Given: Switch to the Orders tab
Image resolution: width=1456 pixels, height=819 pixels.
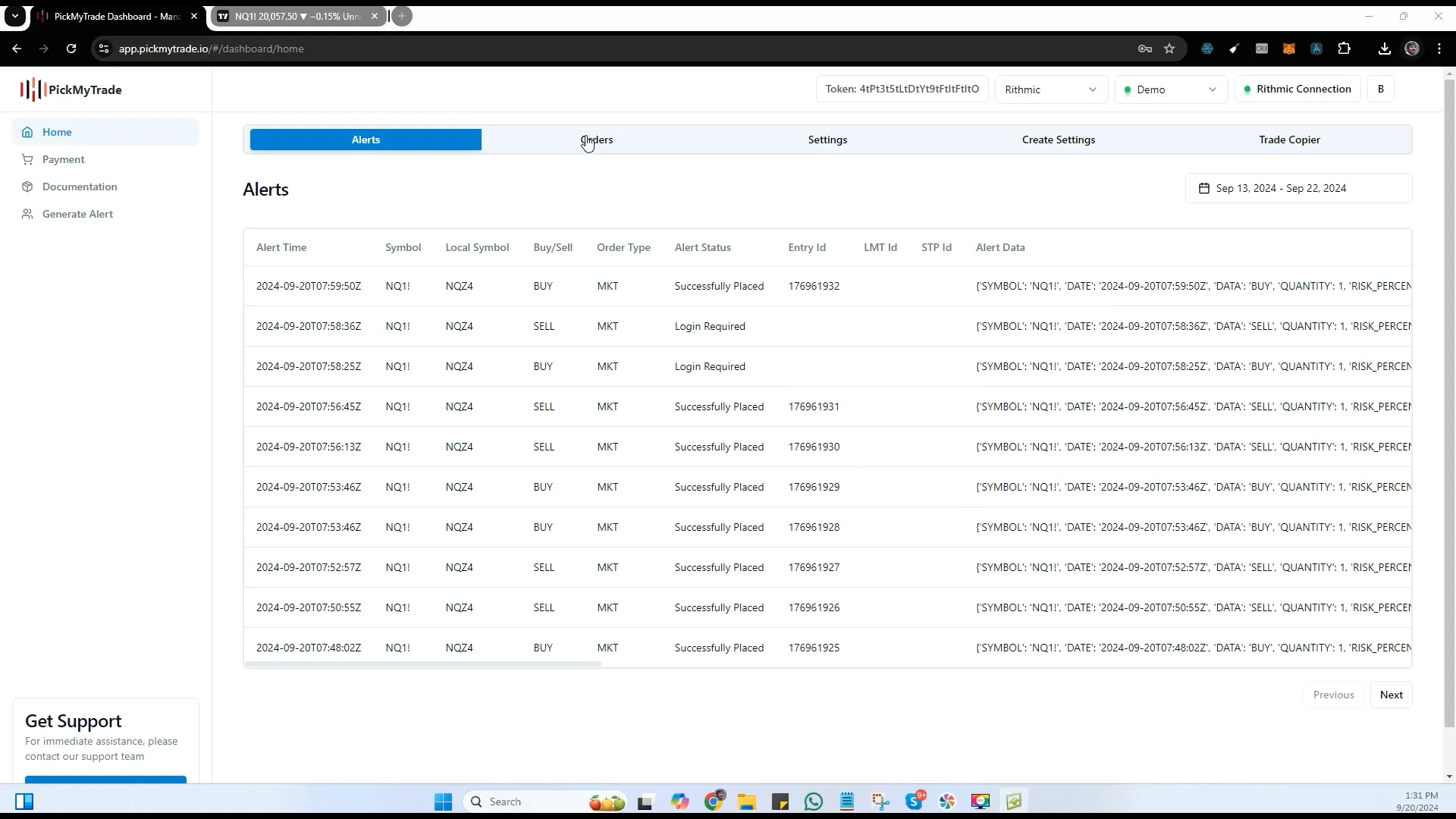Looking at the screenshot, I should click(597, 139).
